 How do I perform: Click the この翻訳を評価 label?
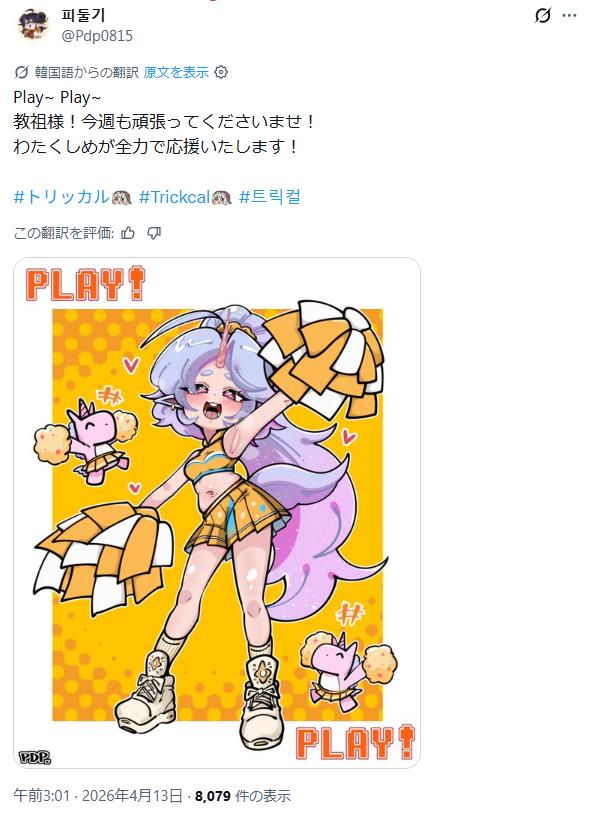63,233
